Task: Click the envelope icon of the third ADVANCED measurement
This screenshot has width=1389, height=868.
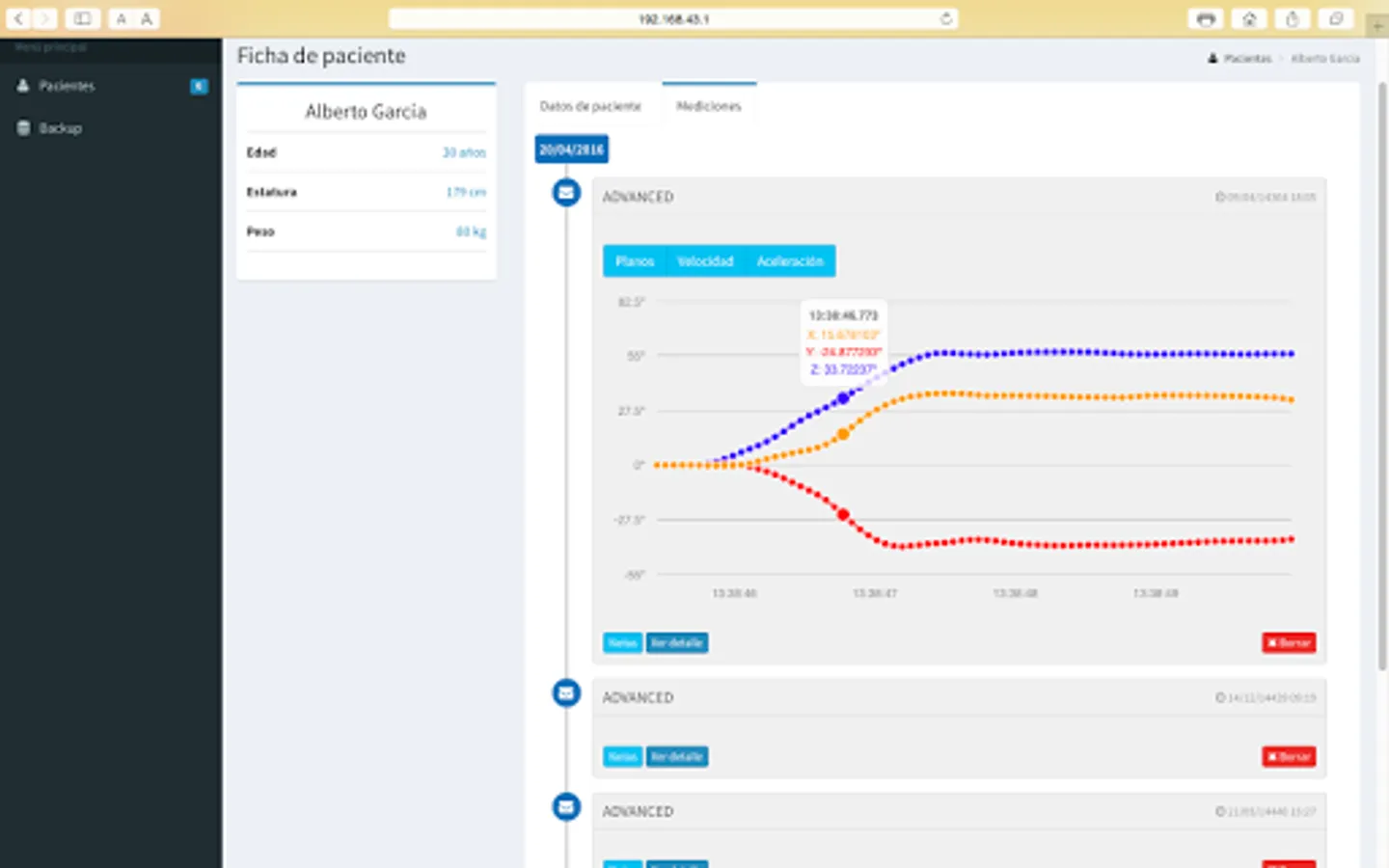Action: point(566,806)
